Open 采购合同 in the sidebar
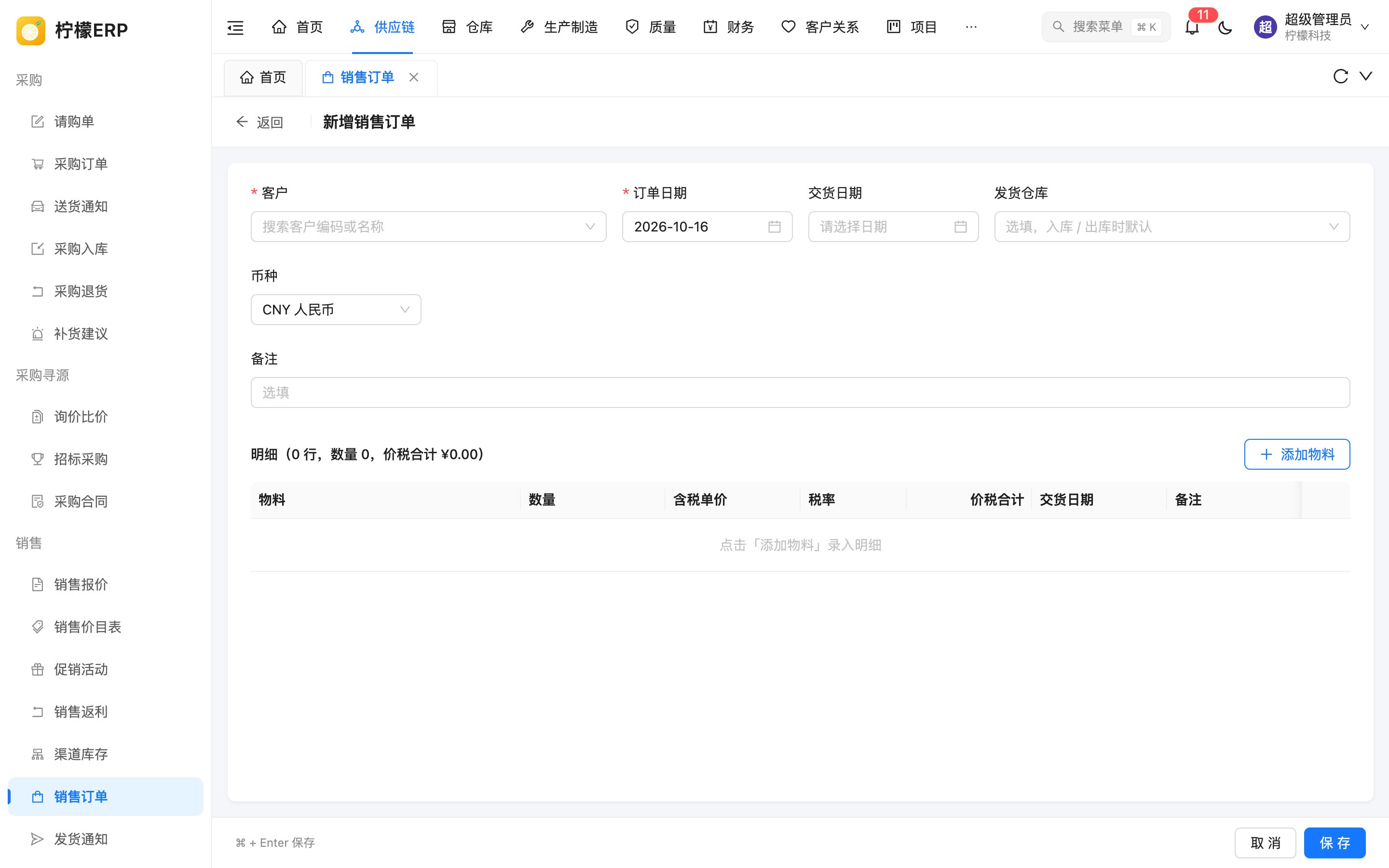 [106, 502]
